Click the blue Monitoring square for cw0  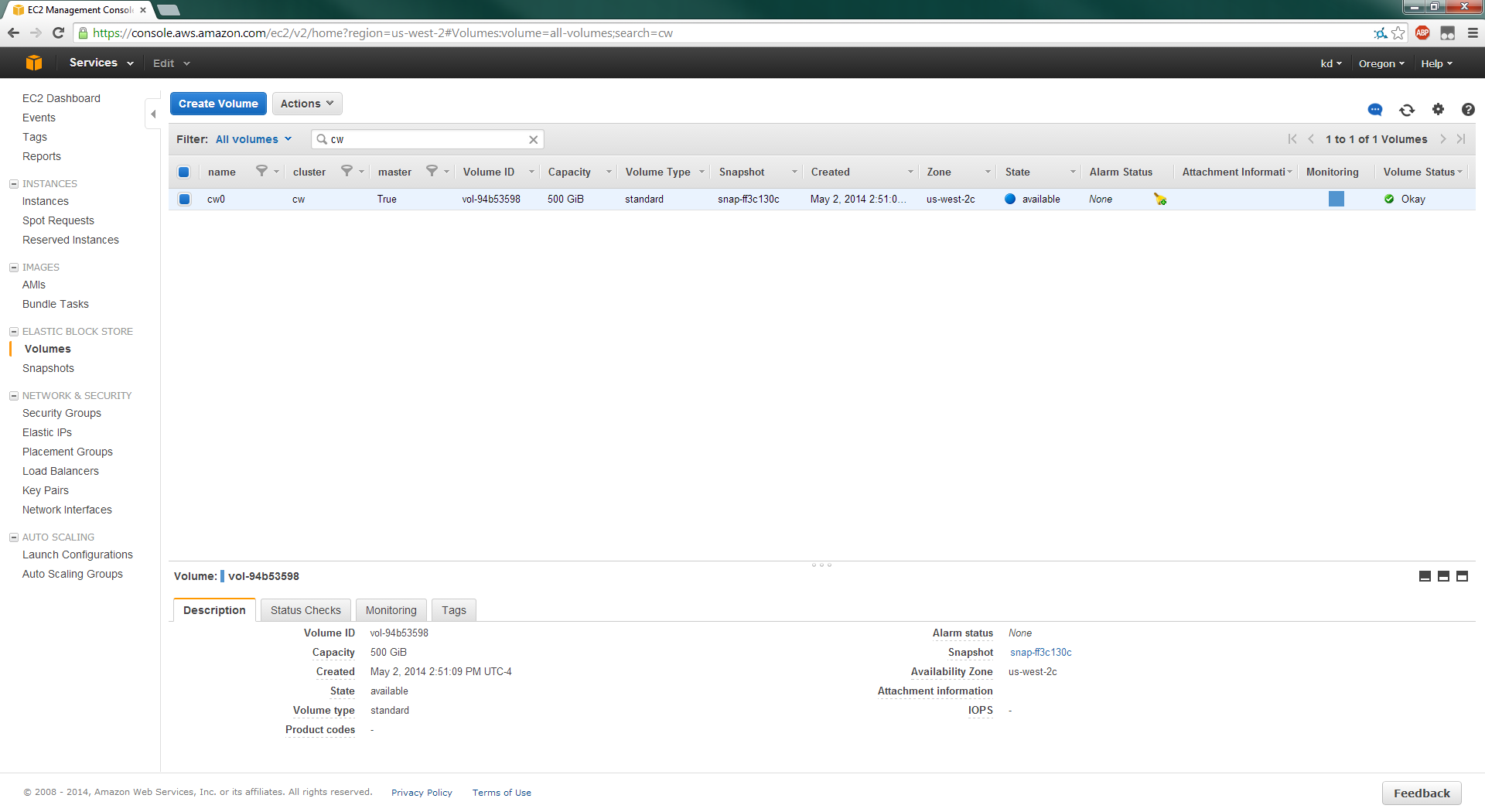1336,200
